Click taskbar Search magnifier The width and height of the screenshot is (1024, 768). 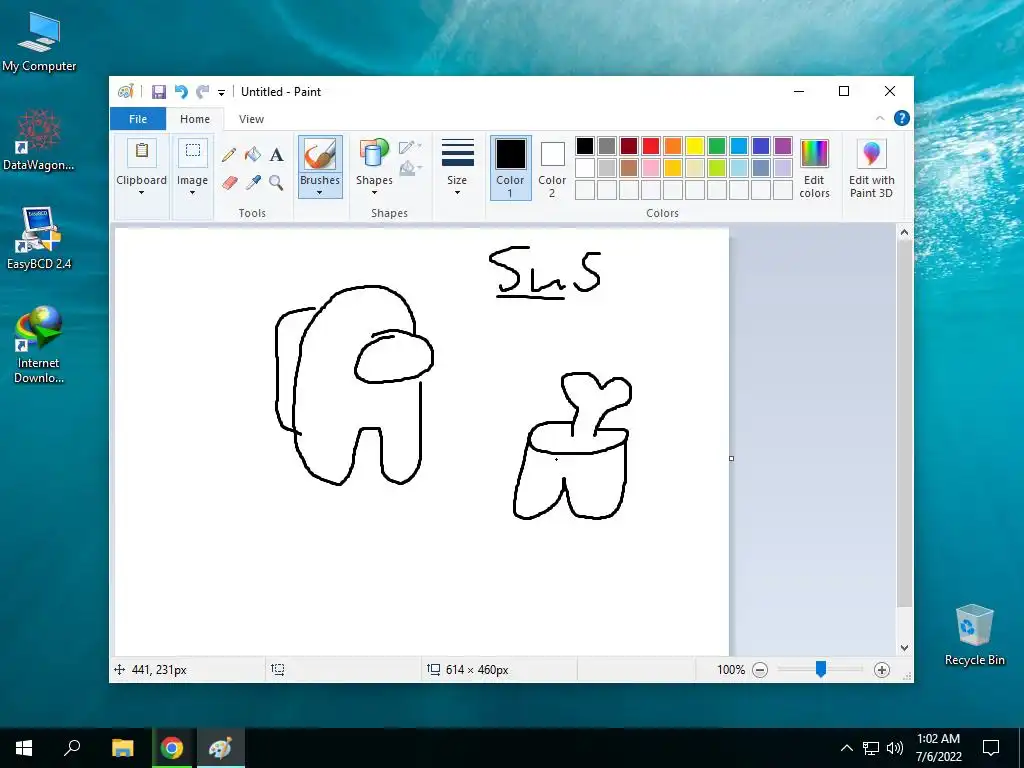72,748
